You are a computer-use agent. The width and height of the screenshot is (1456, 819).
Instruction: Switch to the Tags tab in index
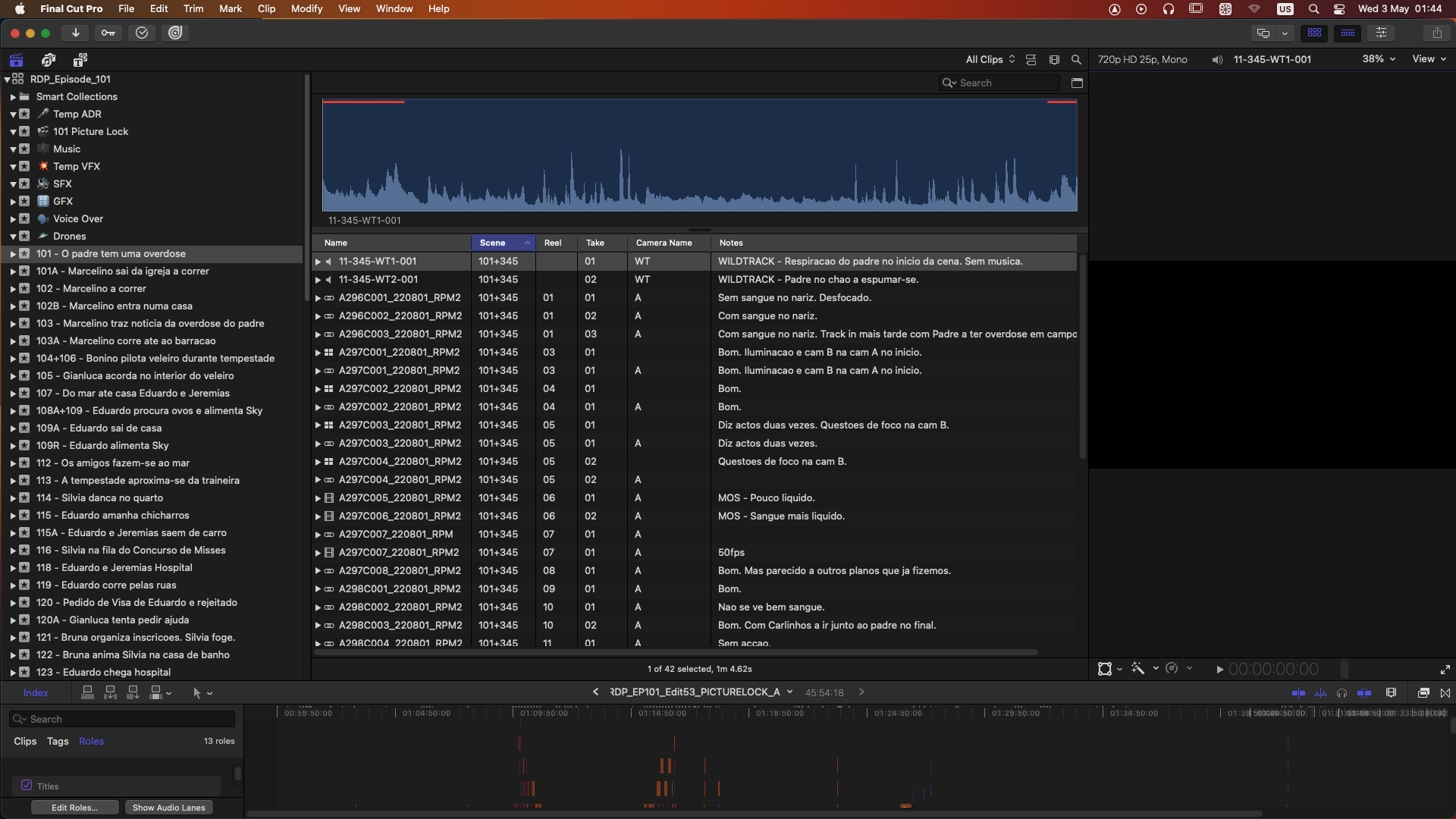[58, 741]
